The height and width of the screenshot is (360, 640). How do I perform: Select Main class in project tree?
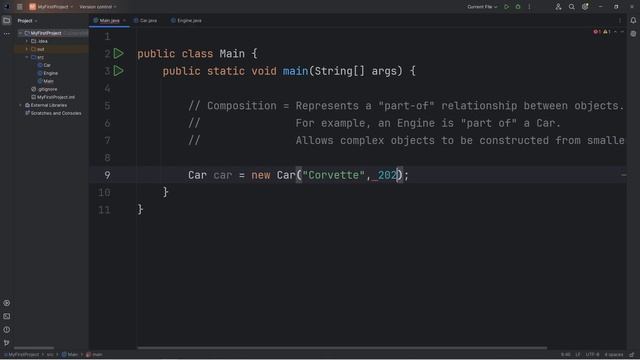(x=46, y=81)
